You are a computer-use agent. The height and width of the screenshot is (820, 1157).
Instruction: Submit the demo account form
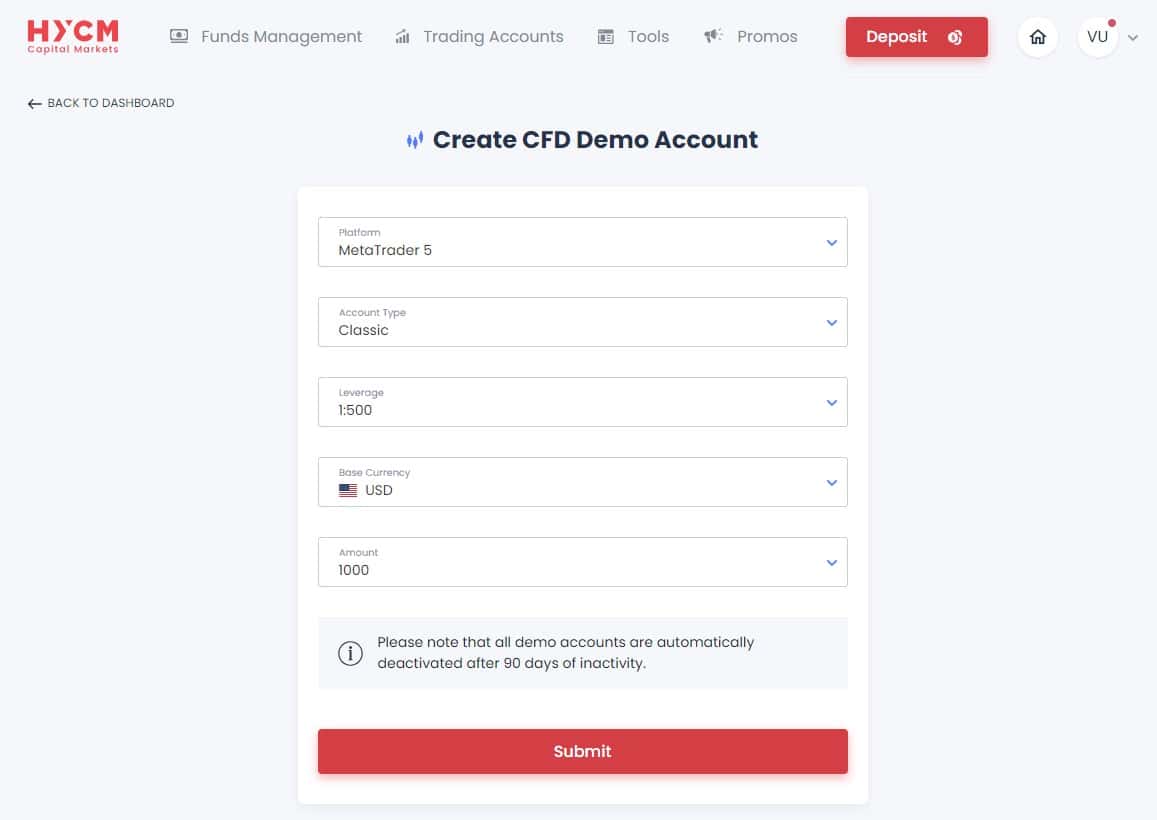582,751
